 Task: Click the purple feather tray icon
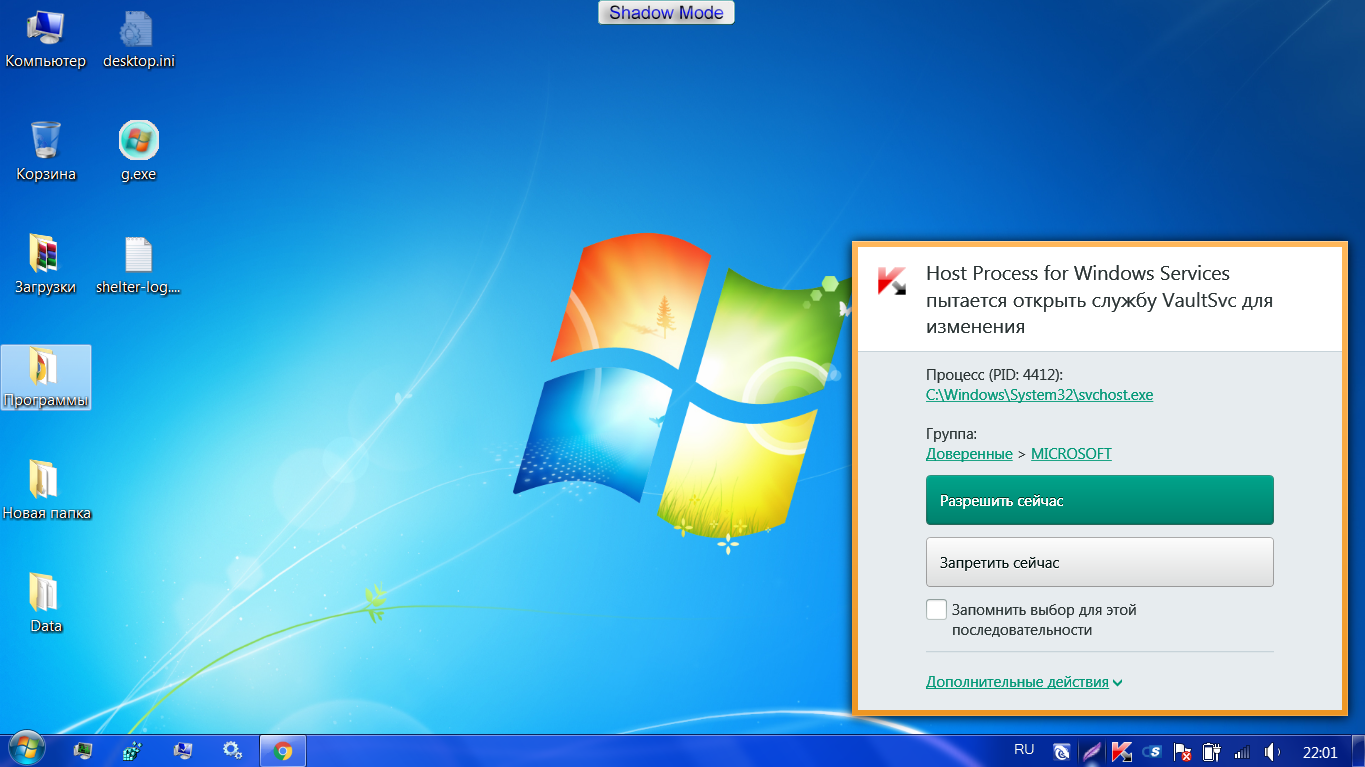pyautogui.click(x=1093, y=751)
